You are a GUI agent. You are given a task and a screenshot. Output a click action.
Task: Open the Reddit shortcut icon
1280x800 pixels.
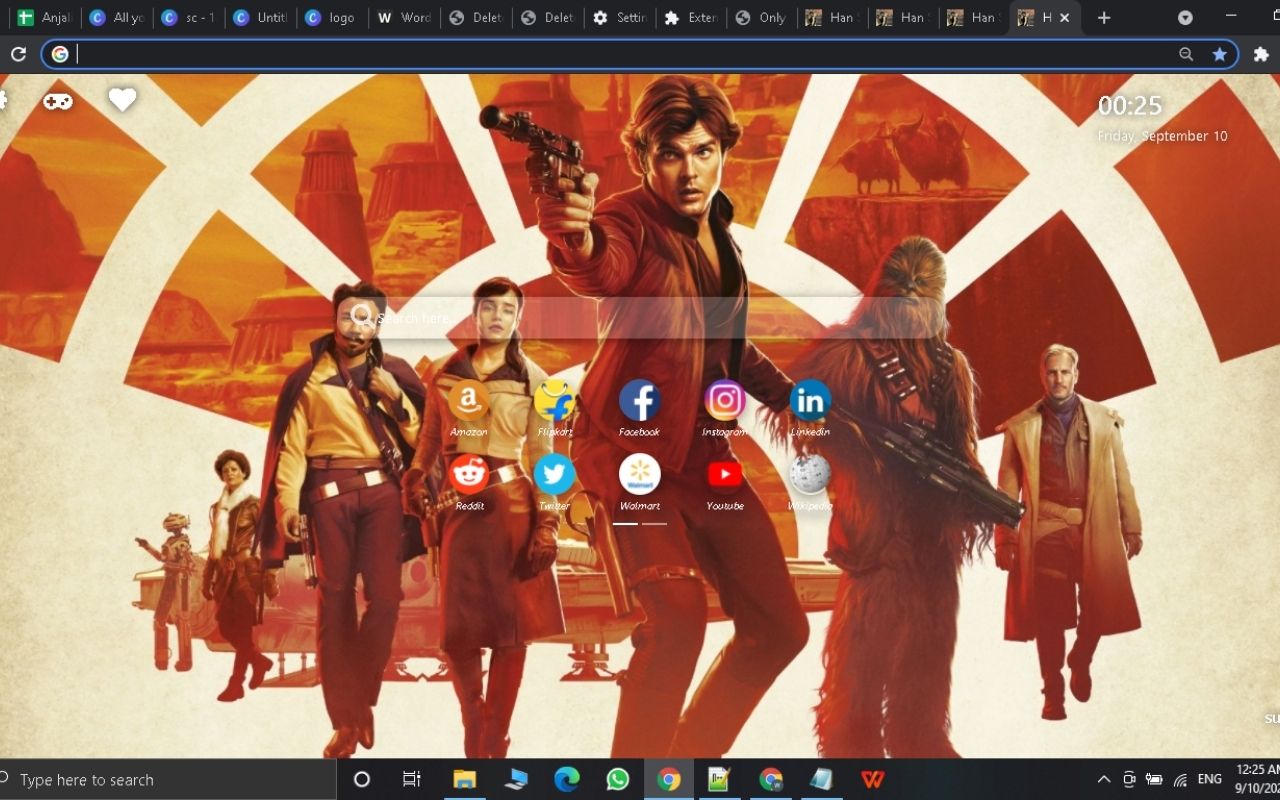tap(468, 474)
